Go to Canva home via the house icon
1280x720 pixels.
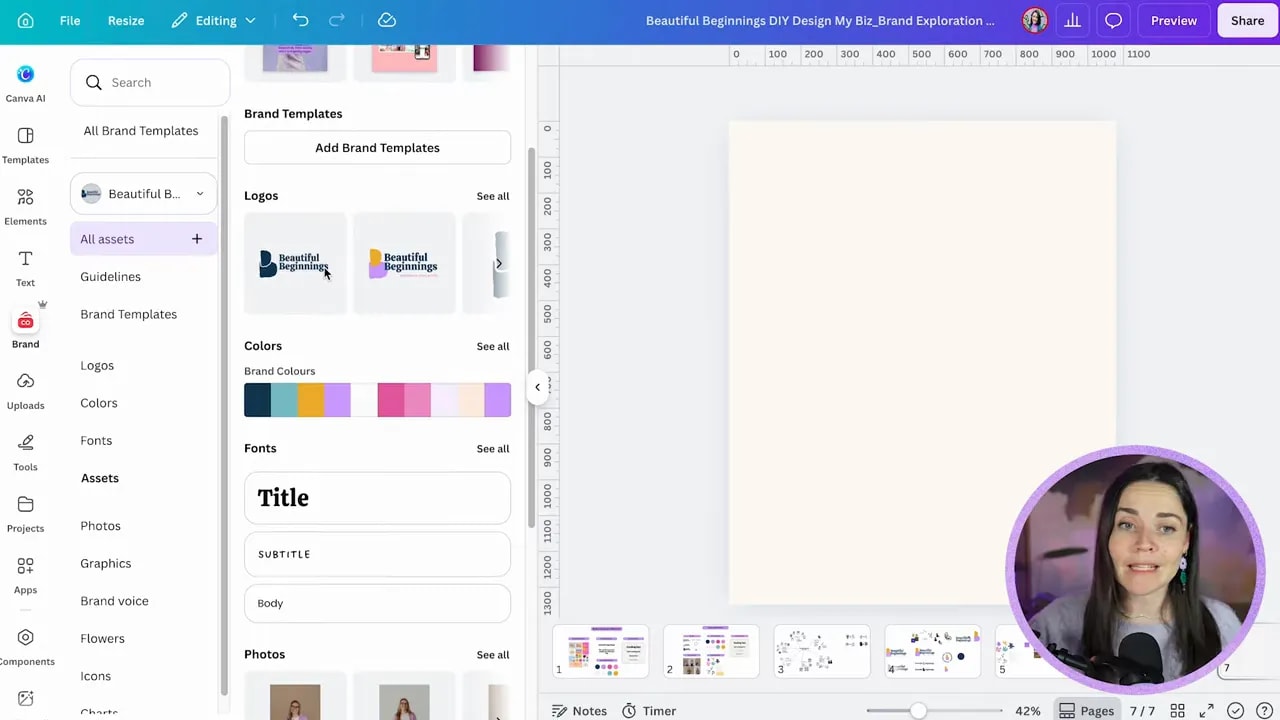coord(26,20)
